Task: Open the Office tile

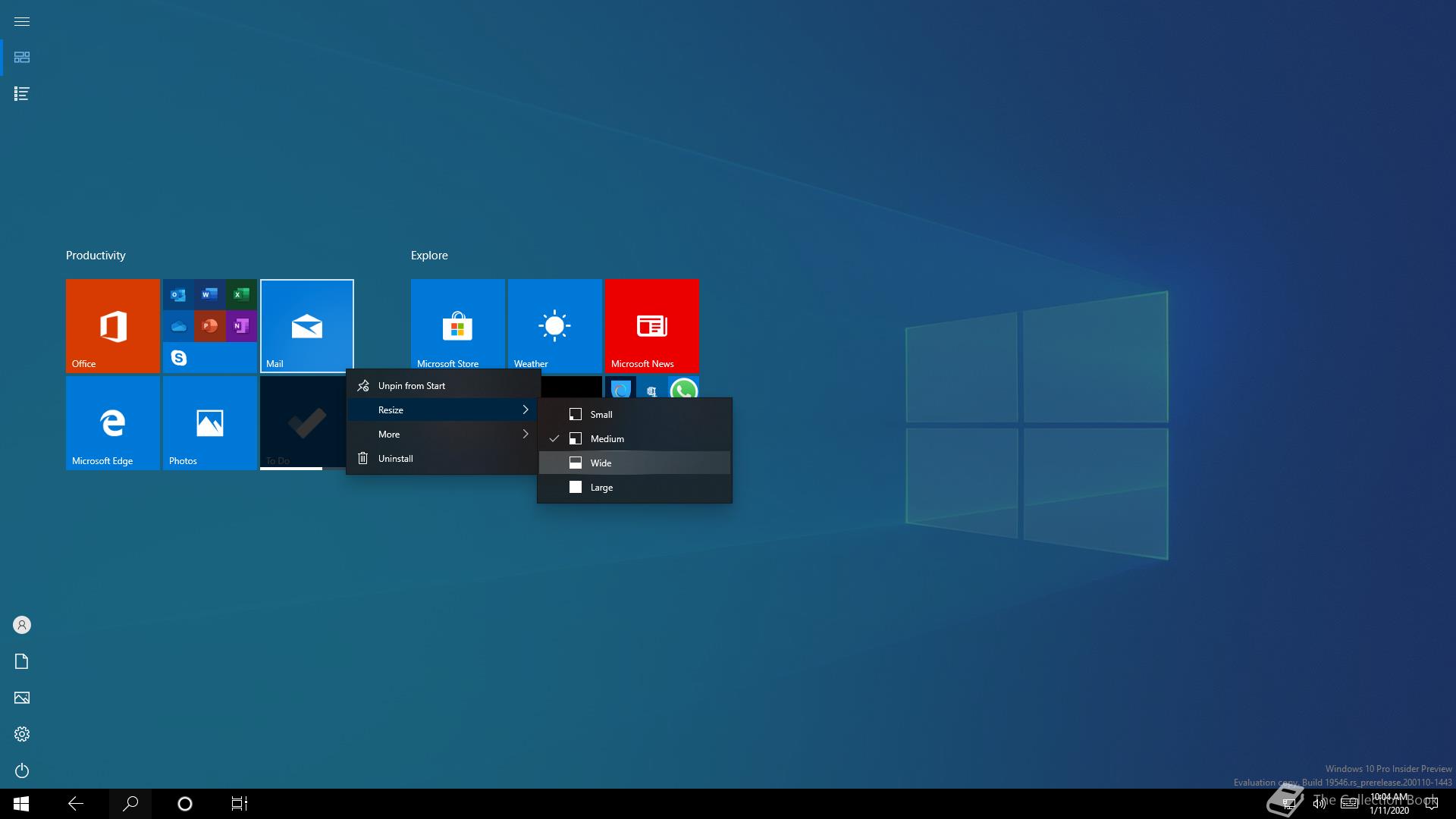Action: point(113,326)
